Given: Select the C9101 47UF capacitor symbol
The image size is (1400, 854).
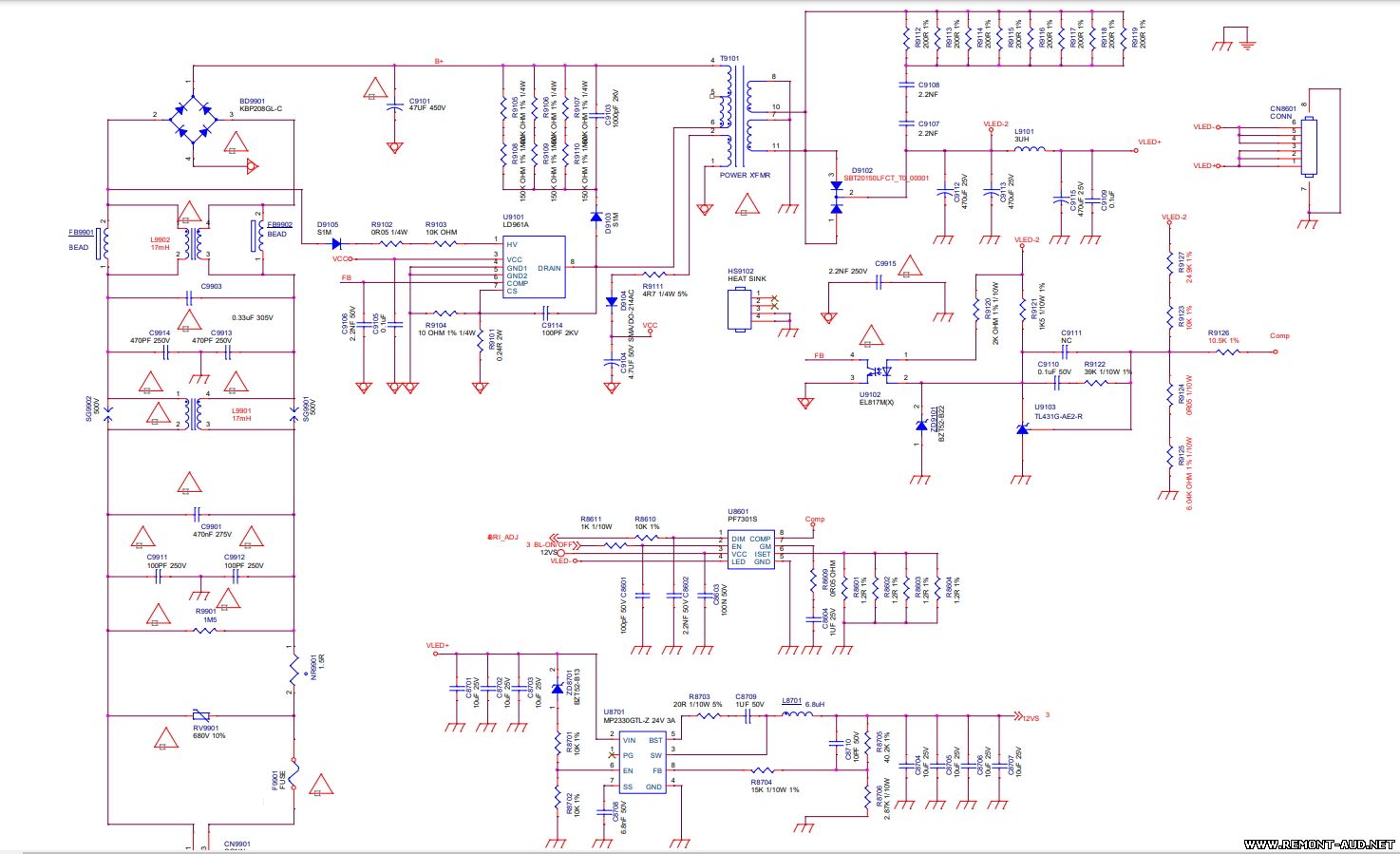Looking at the screenshot, I should (x=394, y=107).
